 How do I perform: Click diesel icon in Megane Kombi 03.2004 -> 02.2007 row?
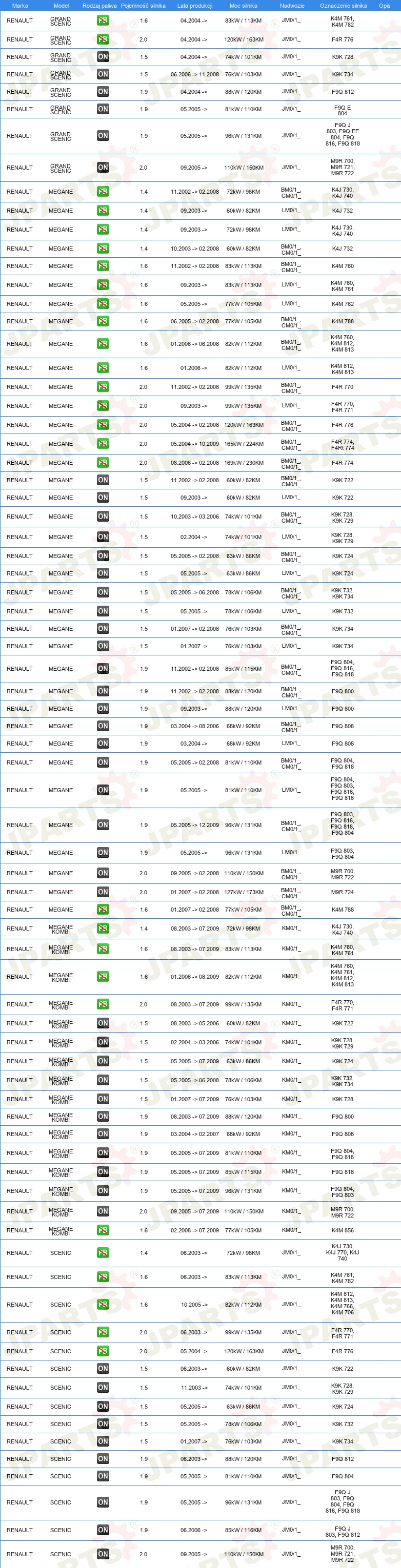pos(103,1133)
